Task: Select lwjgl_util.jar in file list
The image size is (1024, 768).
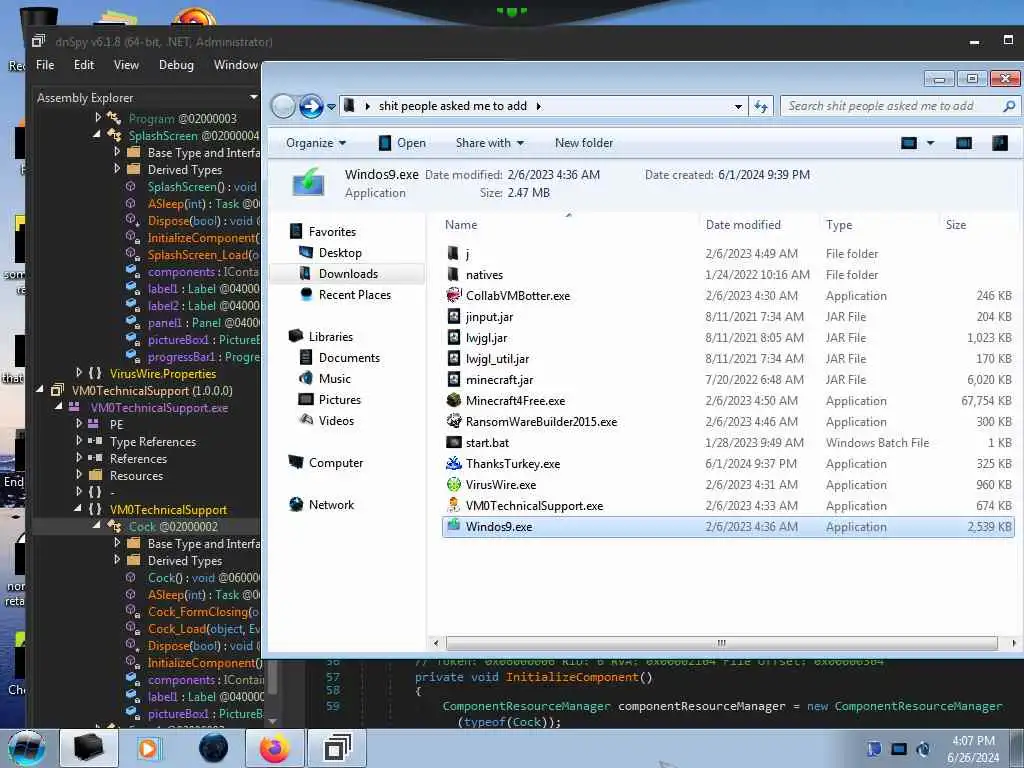Action: tap(497, 359)
